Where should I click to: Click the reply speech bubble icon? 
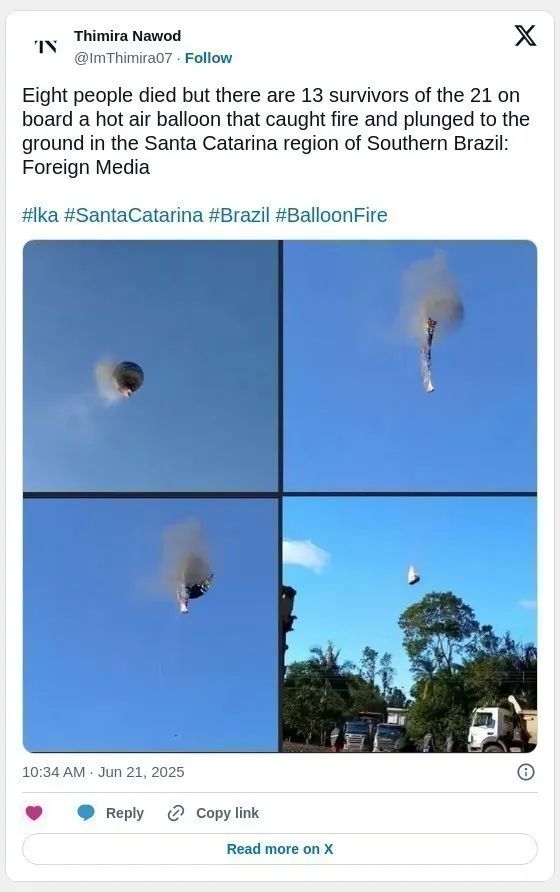click(x=86, y=813)
